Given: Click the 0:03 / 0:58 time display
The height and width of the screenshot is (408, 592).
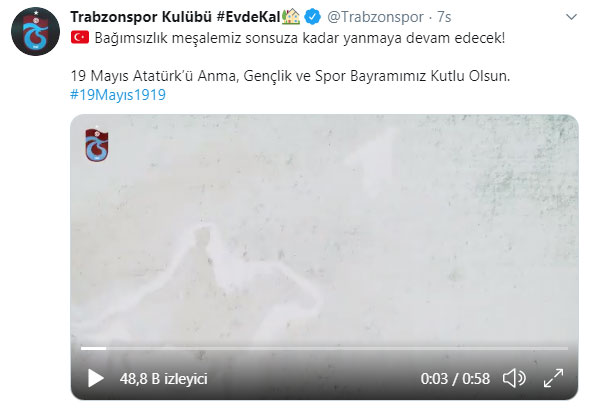Looking at the screenshot, I should pos(455,379).
